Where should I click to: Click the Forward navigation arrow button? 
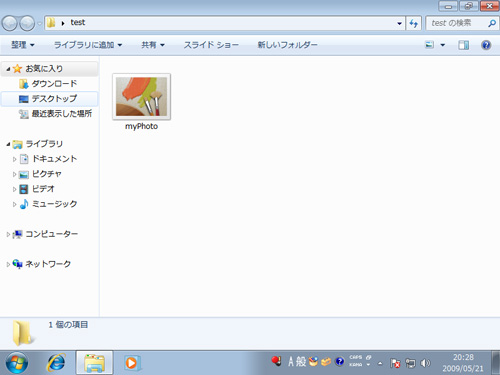[x=27, y=23]
